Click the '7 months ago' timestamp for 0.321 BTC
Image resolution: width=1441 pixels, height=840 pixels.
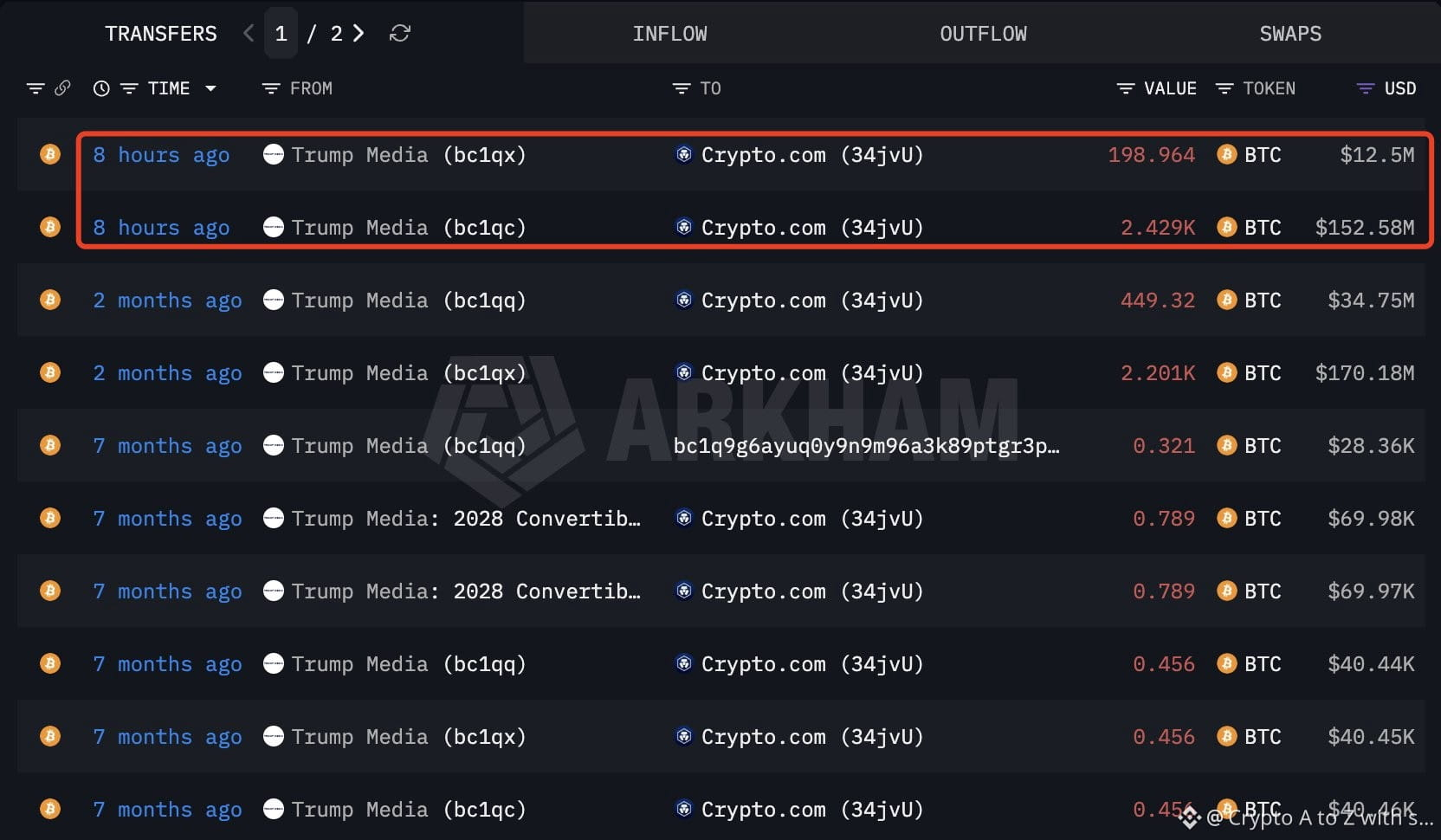(x=168, y=446)
